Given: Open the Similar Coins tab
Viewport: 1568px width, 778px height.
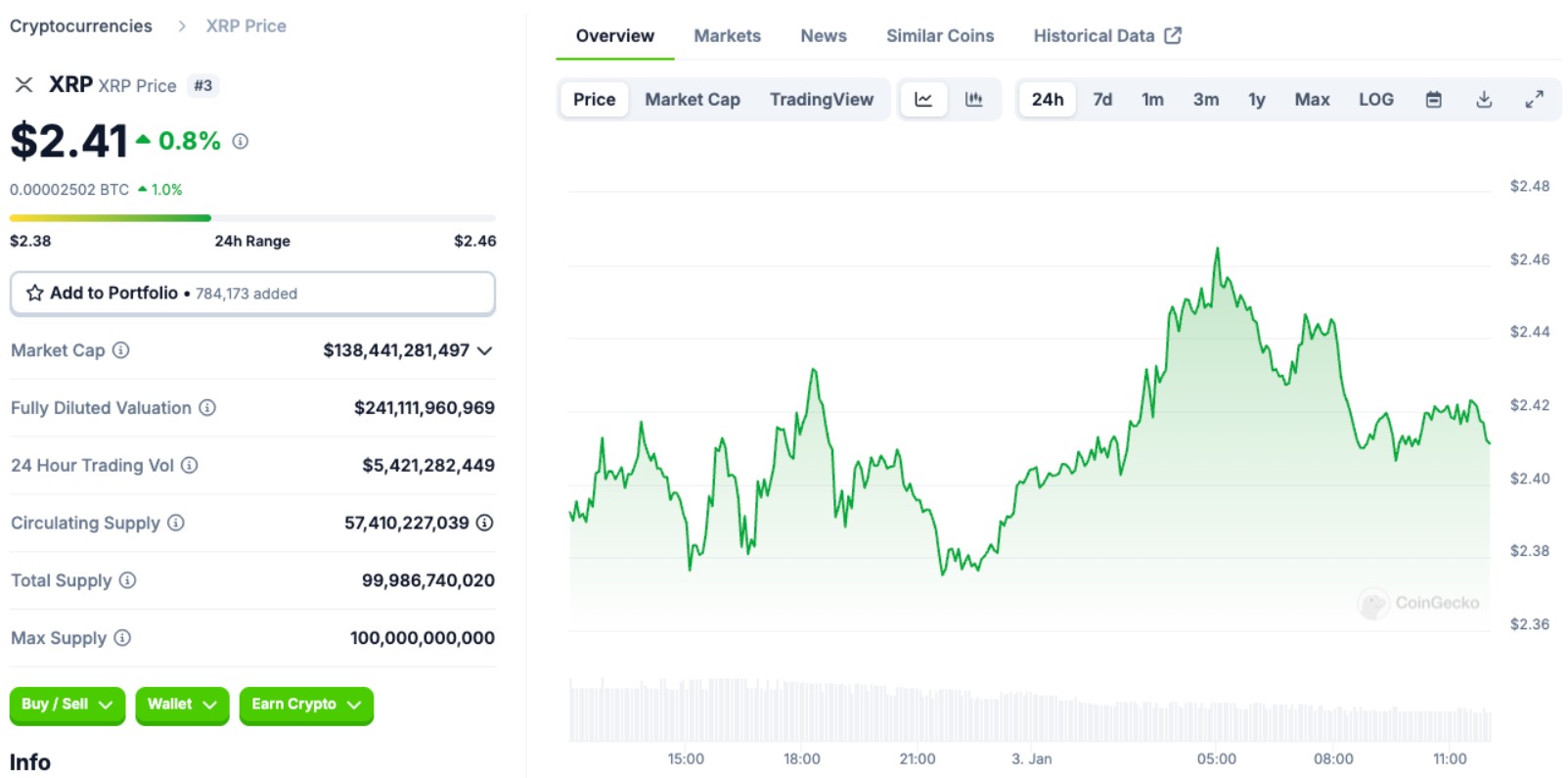Looking at the screenshot, I should point(939,36).
